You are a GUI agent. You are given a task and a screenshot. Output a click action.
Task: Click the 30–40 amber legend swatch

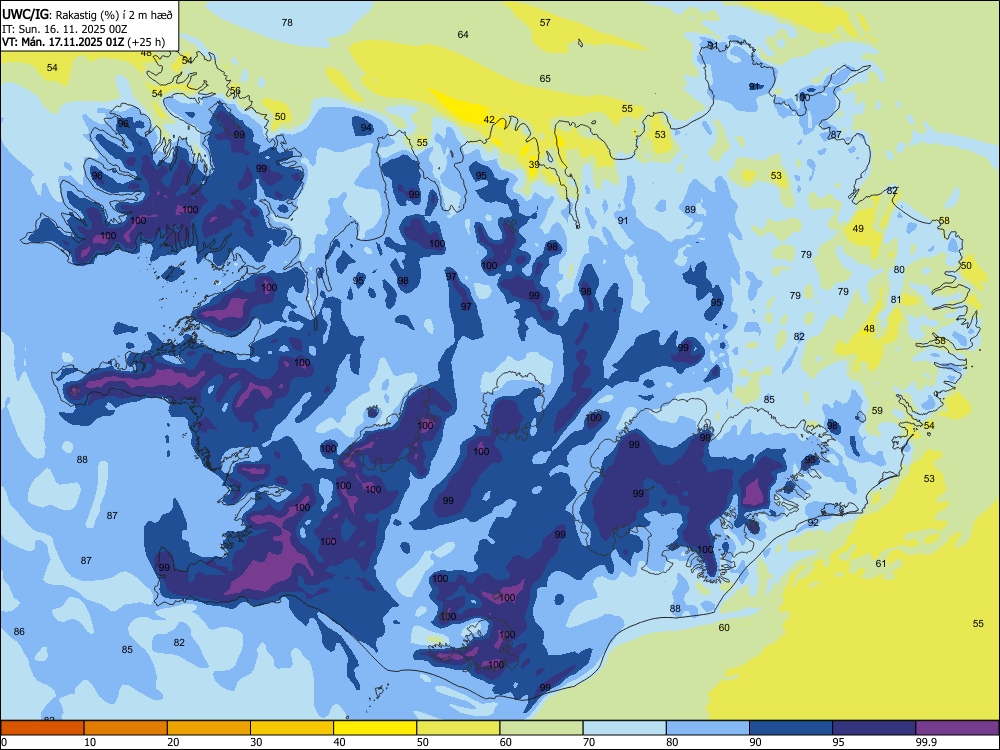click(292, 728)
